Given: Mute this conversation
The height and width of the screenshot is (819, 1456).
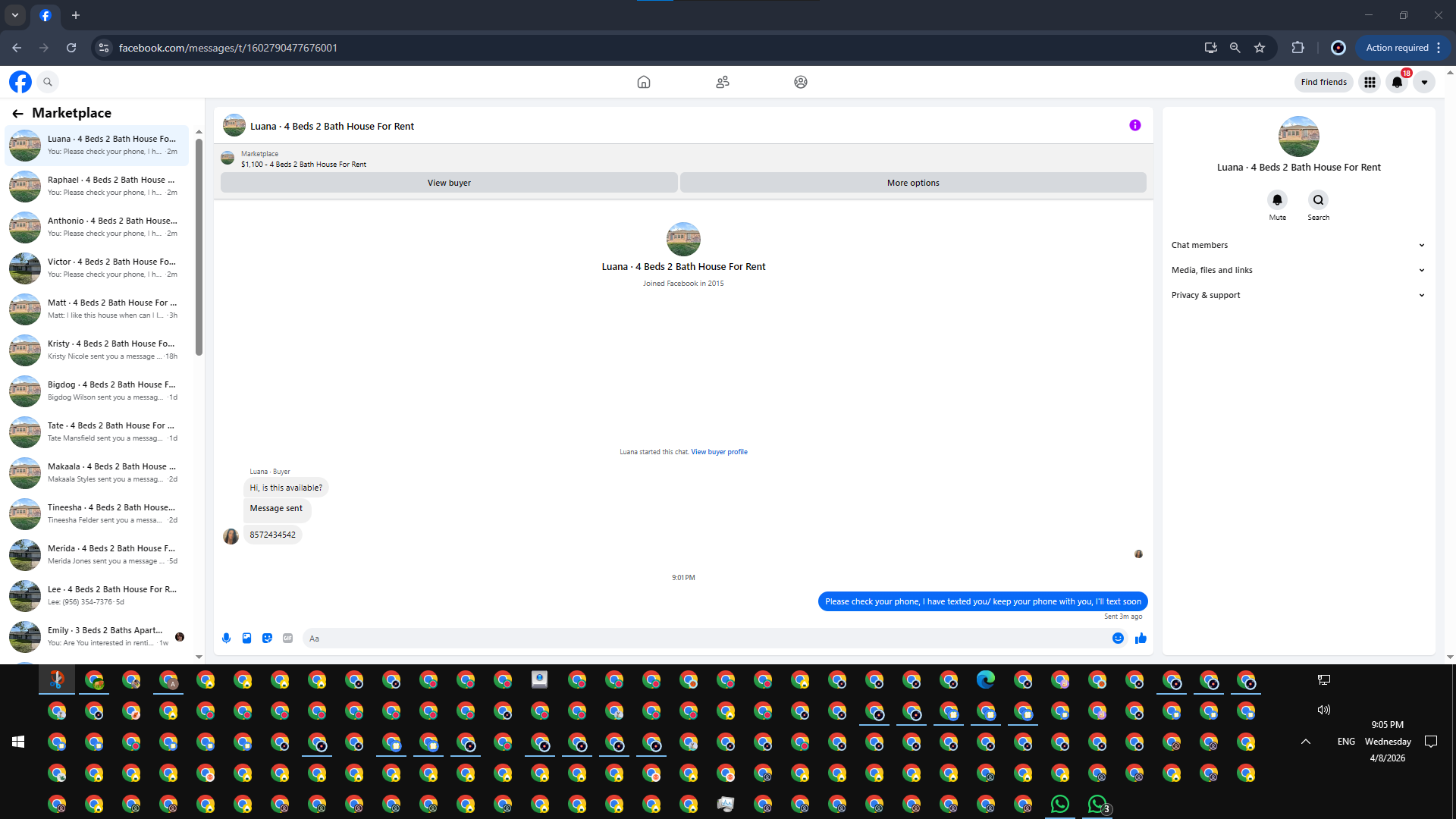Looking at the screenshot, I should click(x=1277, y=200).
